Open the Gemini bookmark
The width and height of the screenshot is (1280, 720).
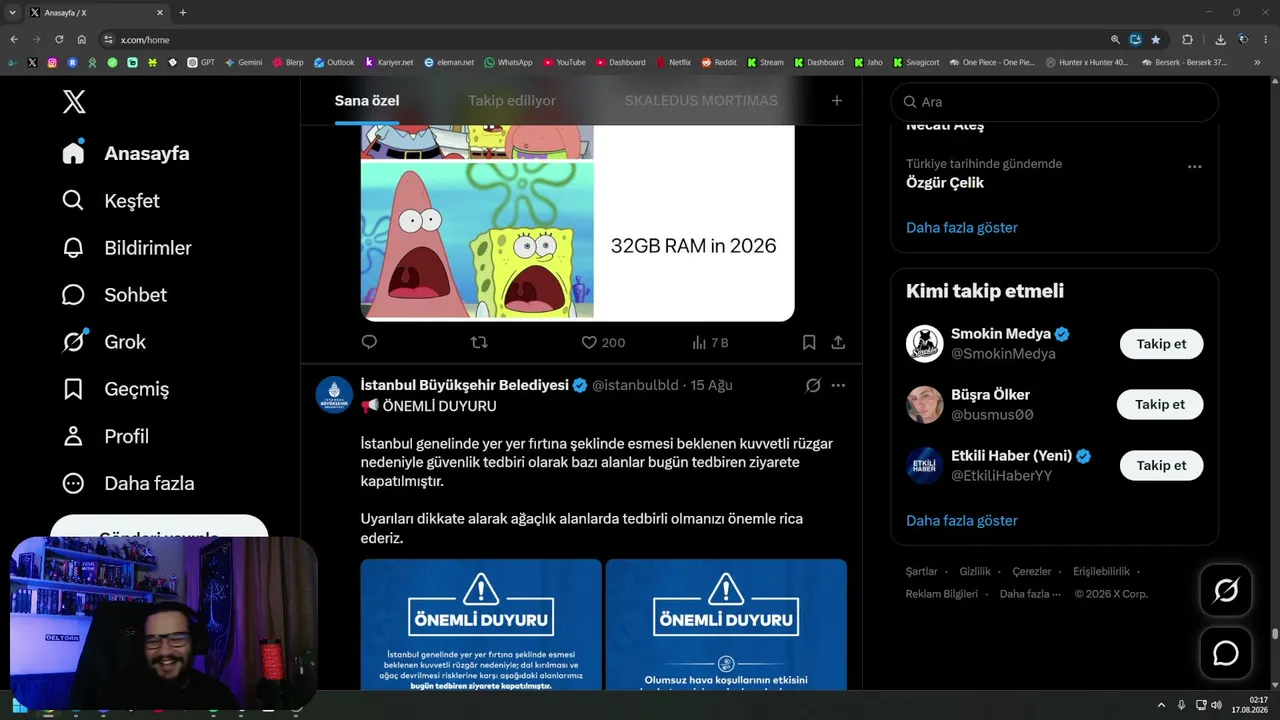243,62
